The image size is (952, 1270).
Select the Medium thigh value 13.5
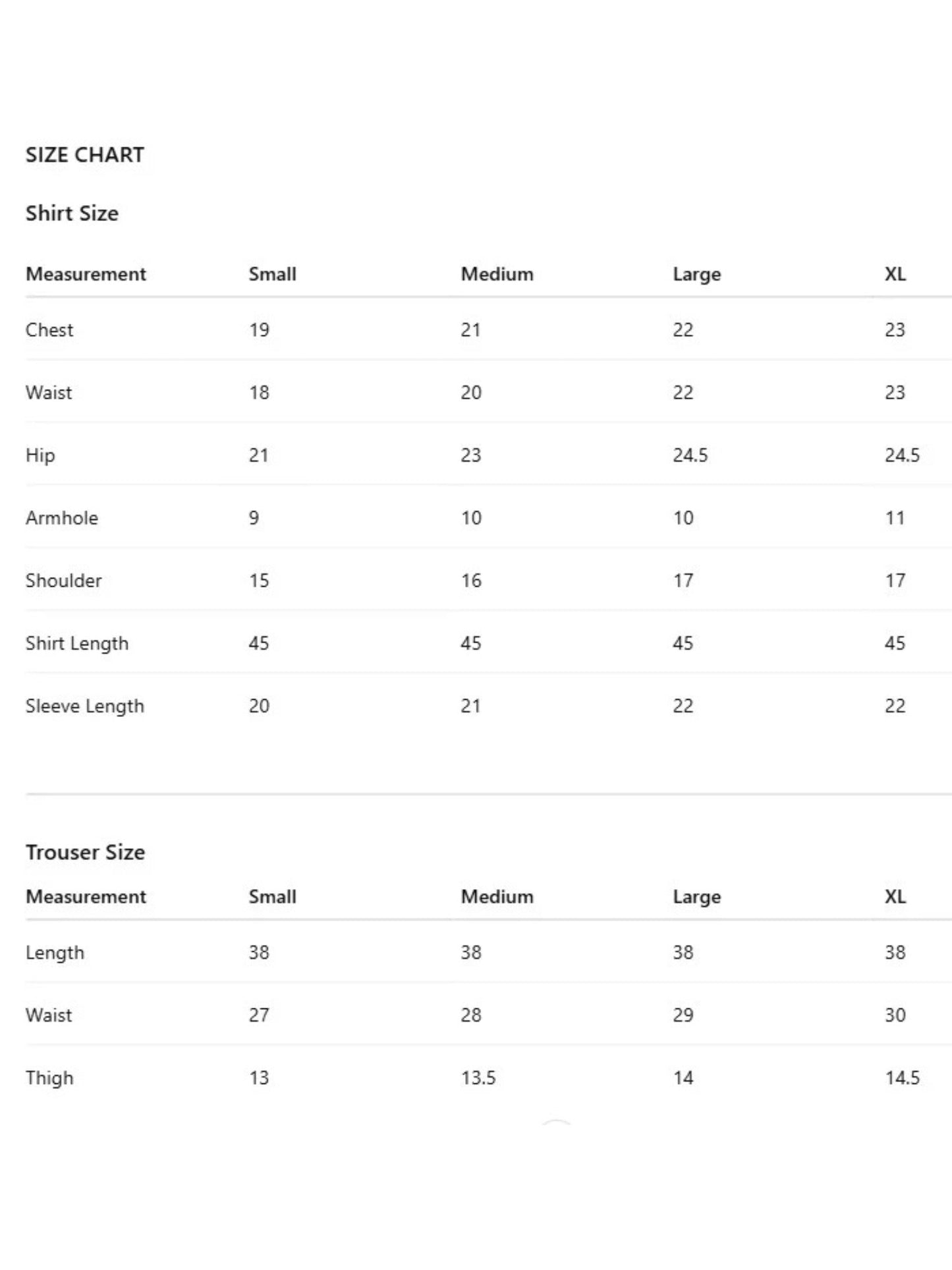pyautogui.click(x=478, y=1078)
